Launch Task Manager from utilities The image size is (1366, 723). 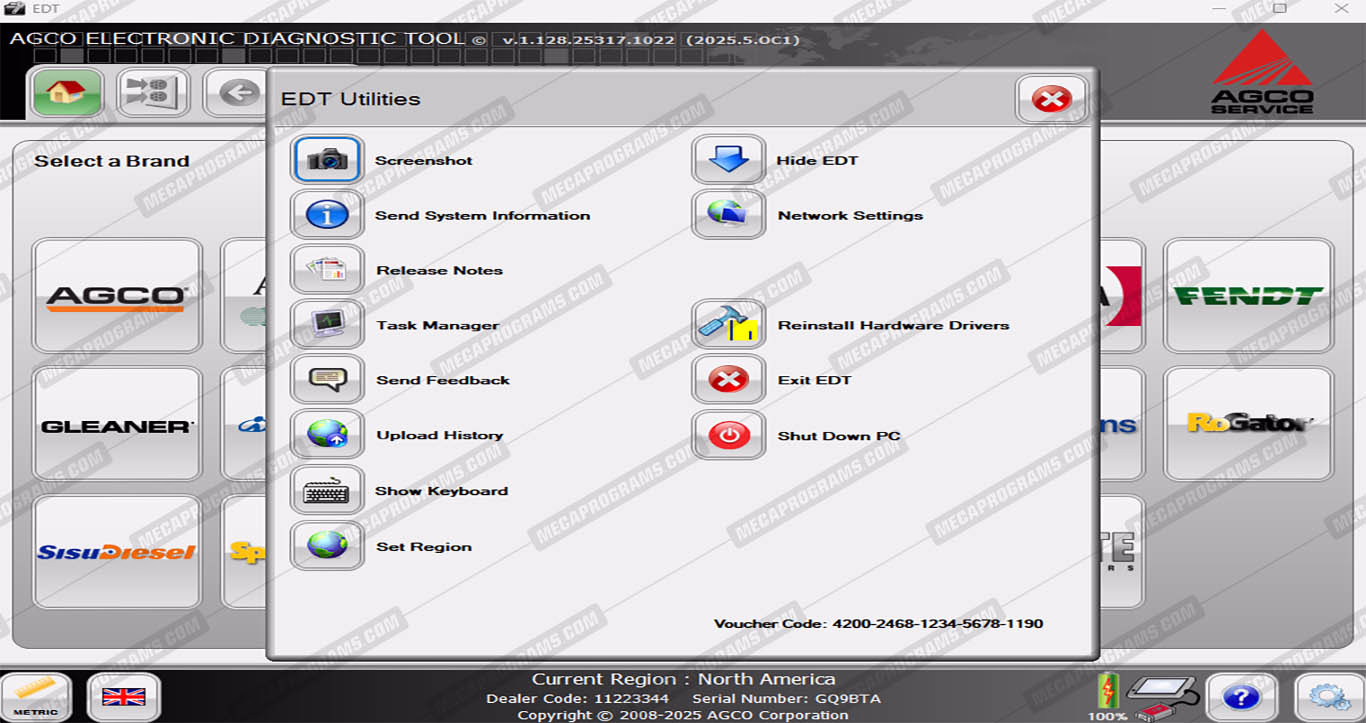[327, 325]
